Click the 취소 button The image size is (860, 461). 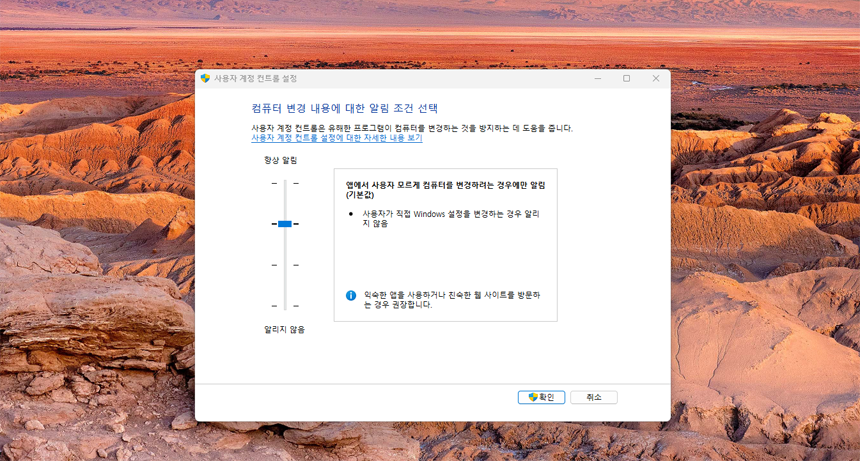tap(594, 397)
